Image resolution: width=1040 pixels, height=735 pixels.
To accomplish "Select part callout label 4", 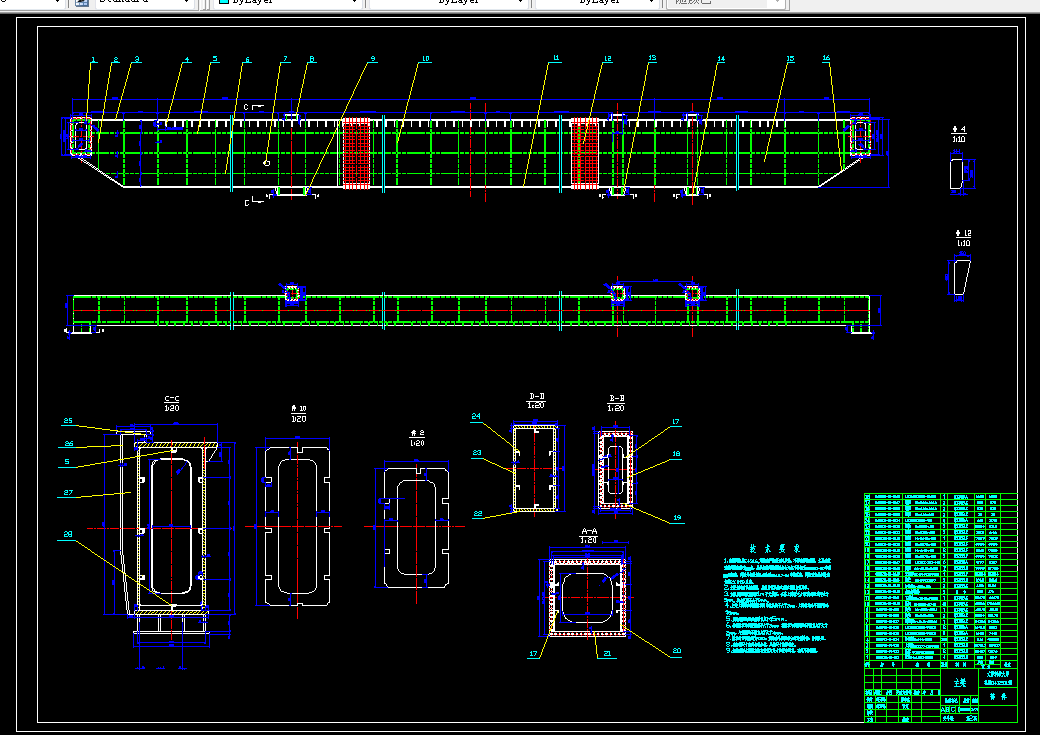I will [x=186, y=60].
